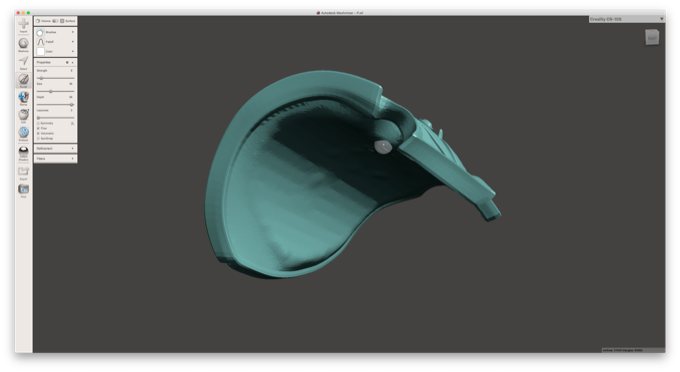Click the Depth value field

71,97
